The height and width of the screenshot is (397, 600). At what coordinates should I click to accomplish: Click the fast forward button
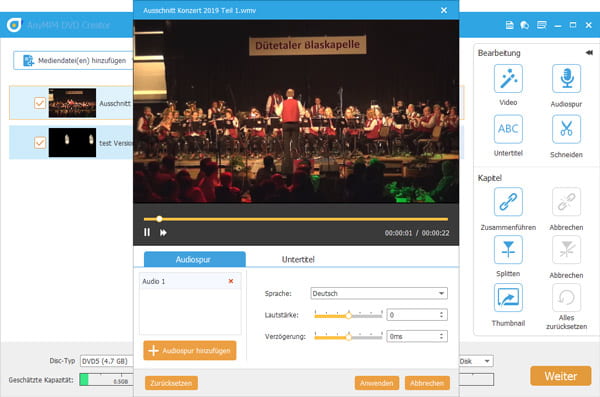163,233
